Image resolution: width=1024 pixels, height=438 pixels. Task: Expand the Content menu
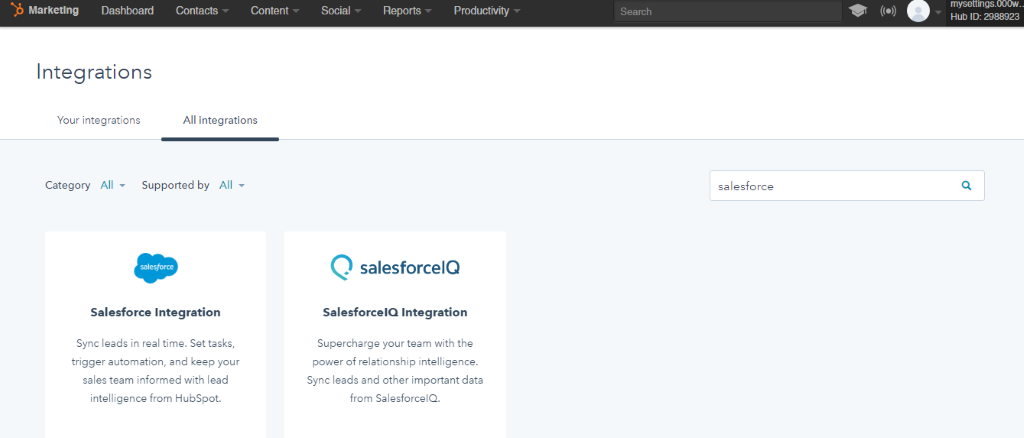[275, 11]
